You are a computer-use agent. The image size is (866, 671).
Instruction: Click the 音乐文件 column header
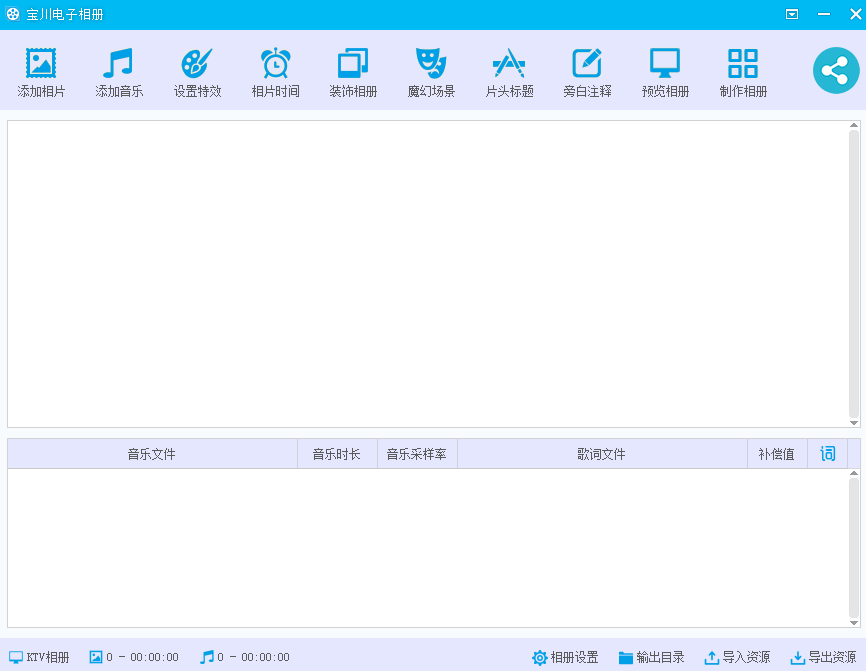point(152,454)
